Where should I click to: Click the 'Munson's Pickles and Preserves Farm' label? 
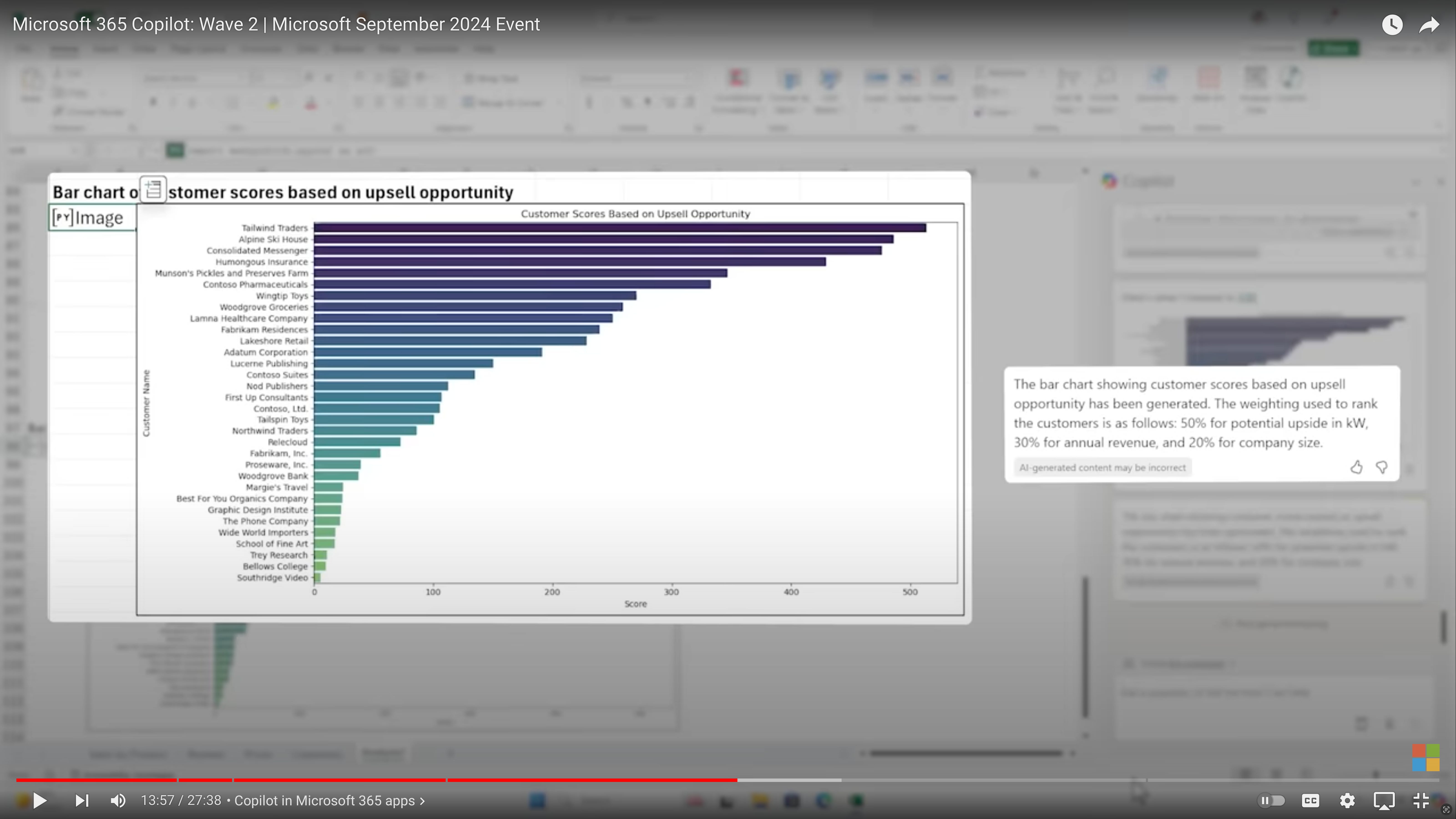click(232, 273)
